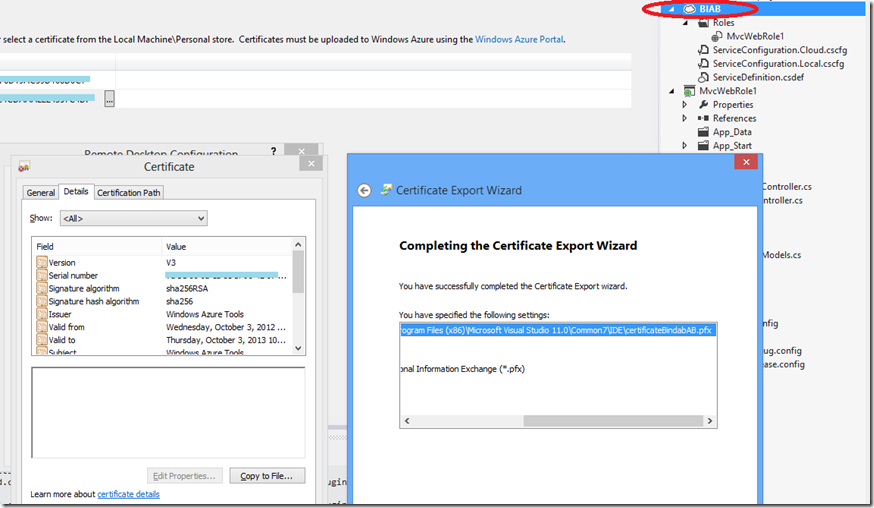This screenshot has height=508, width=874.
Task: Click the ellipsis browse button beside certificate thumbprint
Action: pyautogui.click(x=110, y=99)
